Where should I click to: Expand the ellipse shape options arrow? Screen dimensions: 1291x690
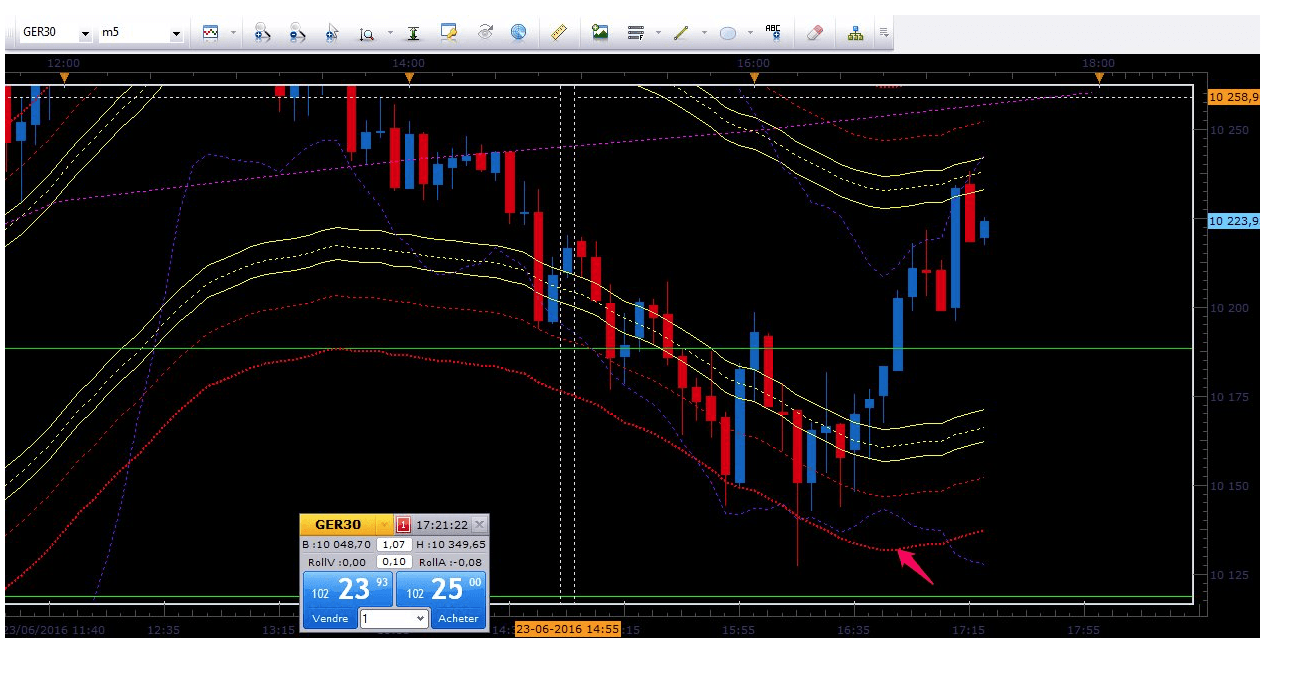point(751,33)
